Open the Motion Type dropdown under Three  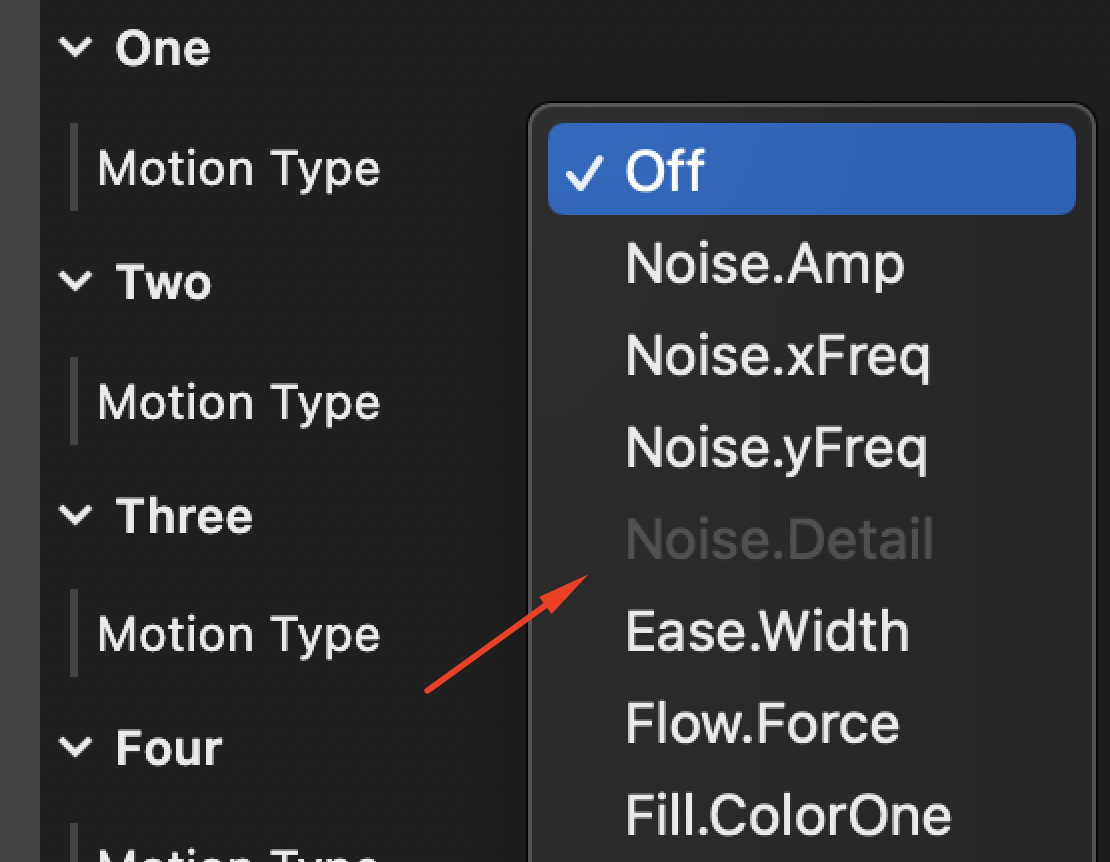tap(239, 633)
